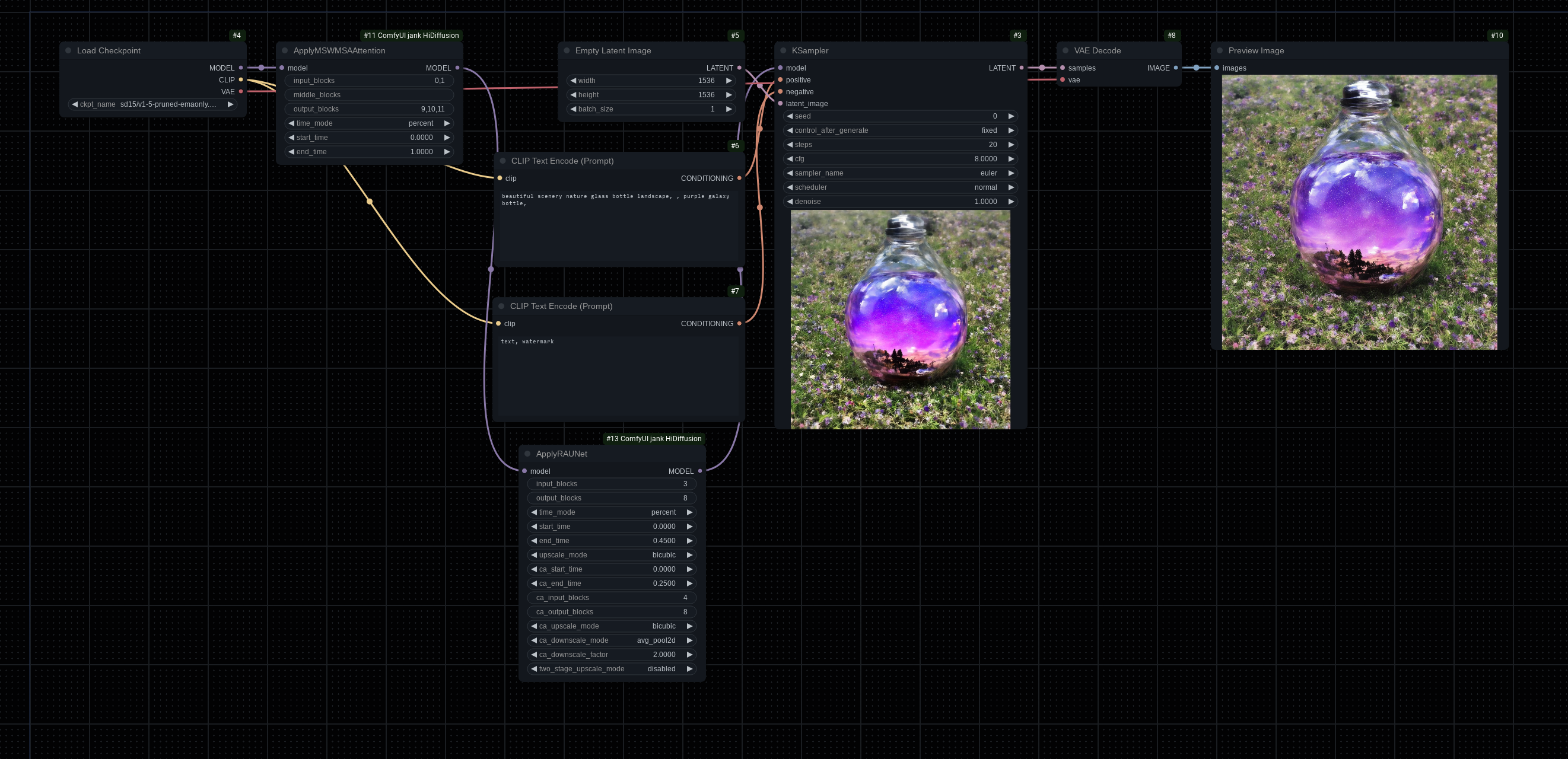This screenshot has width=1568, height=759.
Task: Open the control_after_generate dropdown
Action: pyautogui.click(x=900, y=130)
